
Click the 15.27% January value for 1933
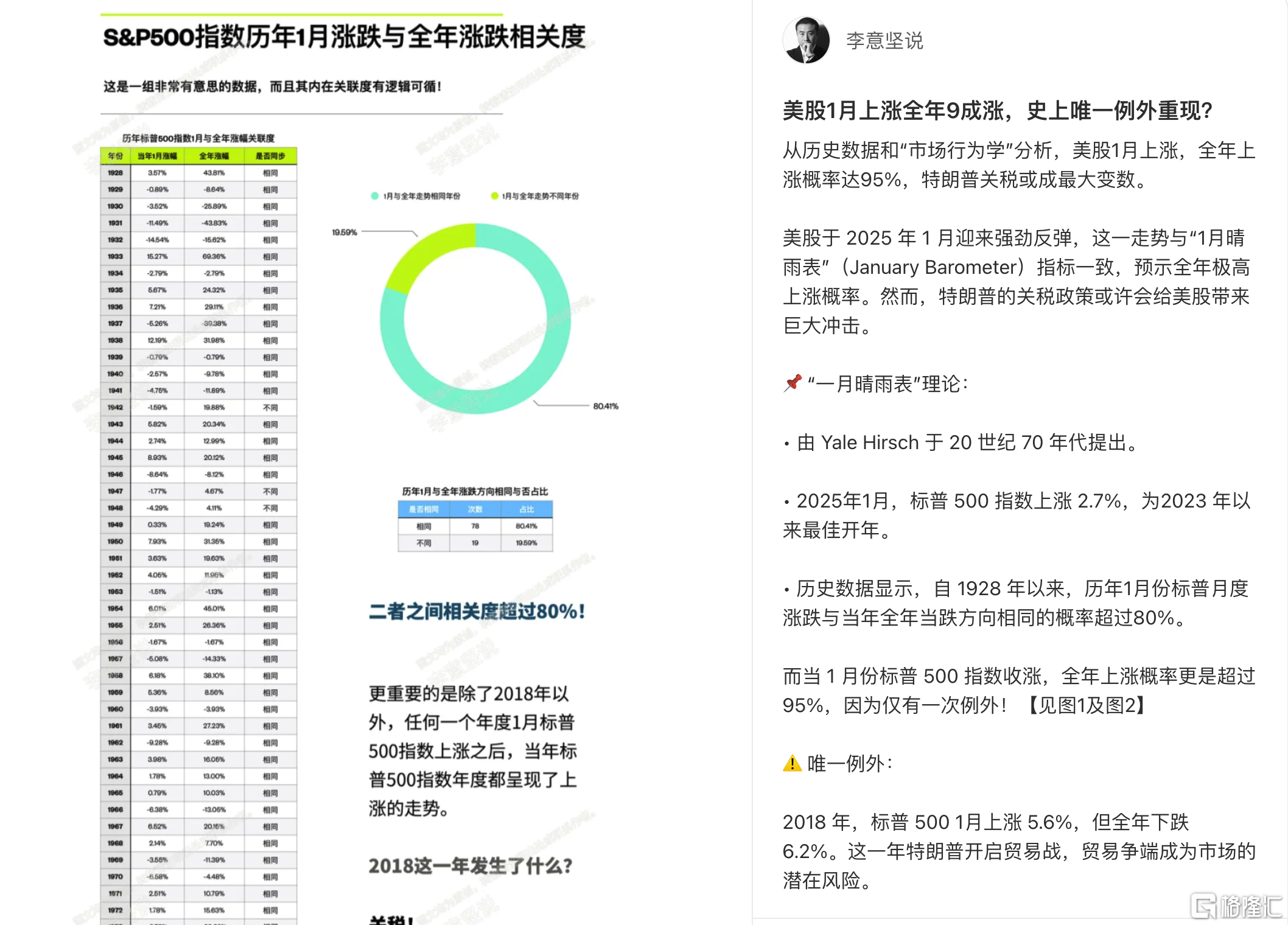tap(157, 256)
